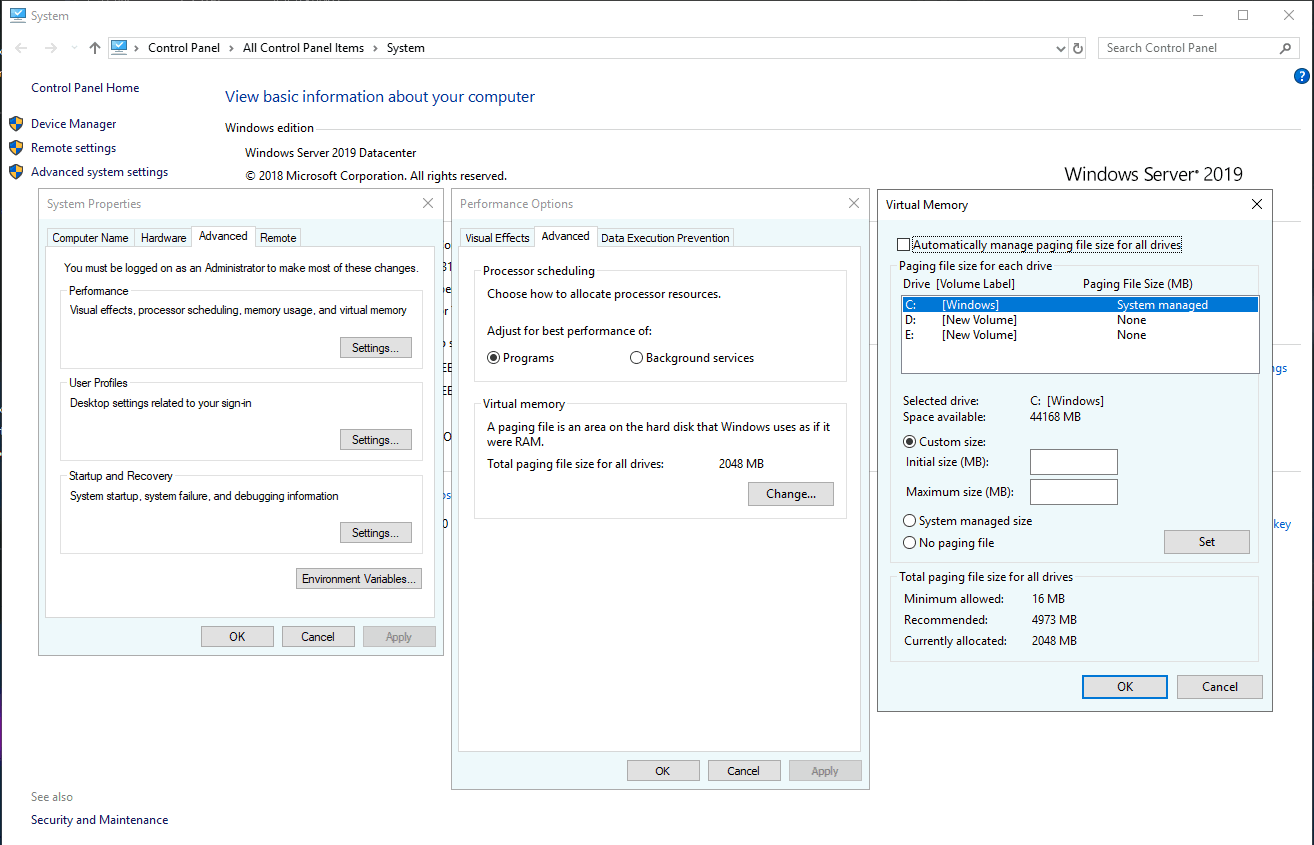The width and height of the screenshot is (1314, 845).
Task: Click the Initial size input field
Action: [1073, 462]
